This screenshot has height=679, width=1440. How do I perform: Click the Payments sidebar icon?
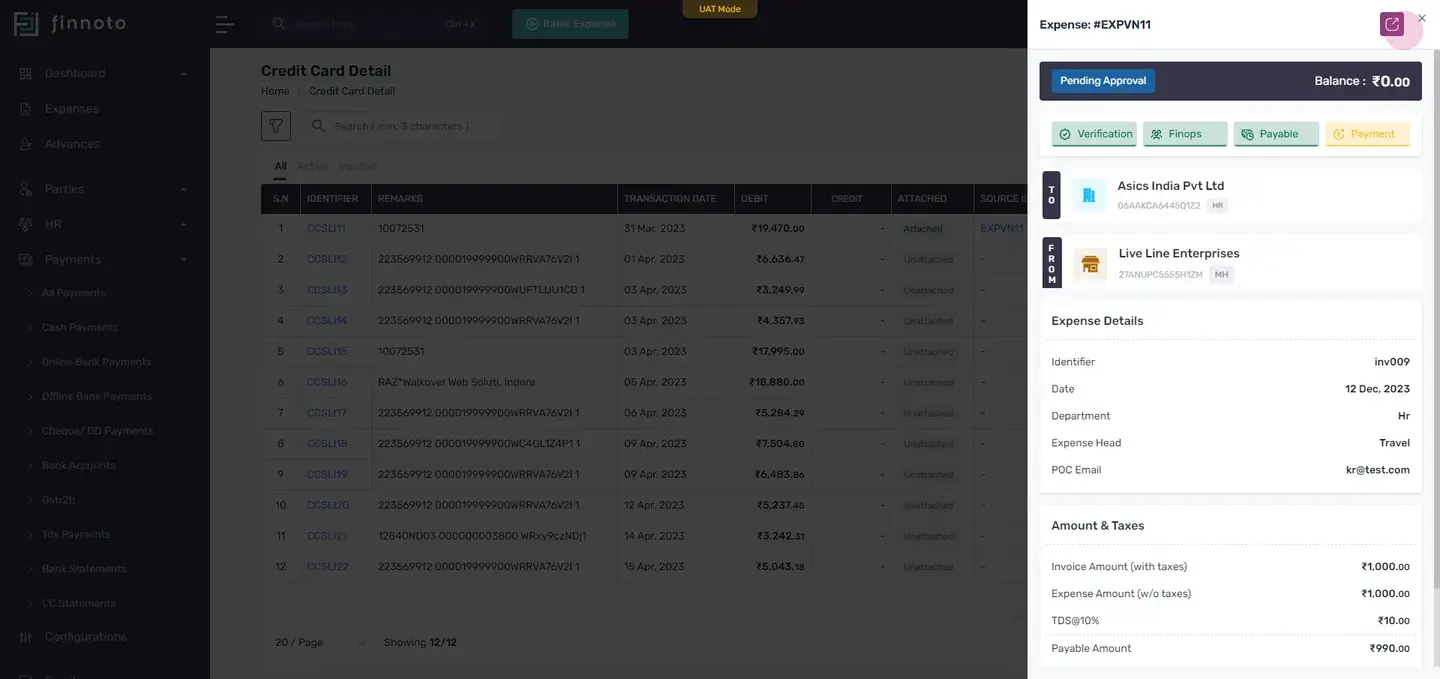tap(26, 259)
